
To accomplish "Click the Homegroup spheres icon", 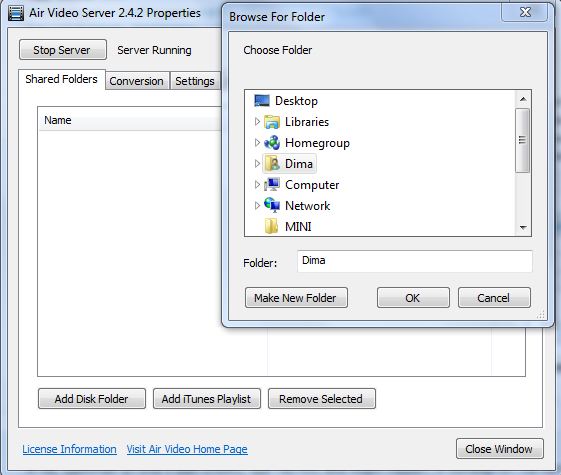I will (272, 143).
